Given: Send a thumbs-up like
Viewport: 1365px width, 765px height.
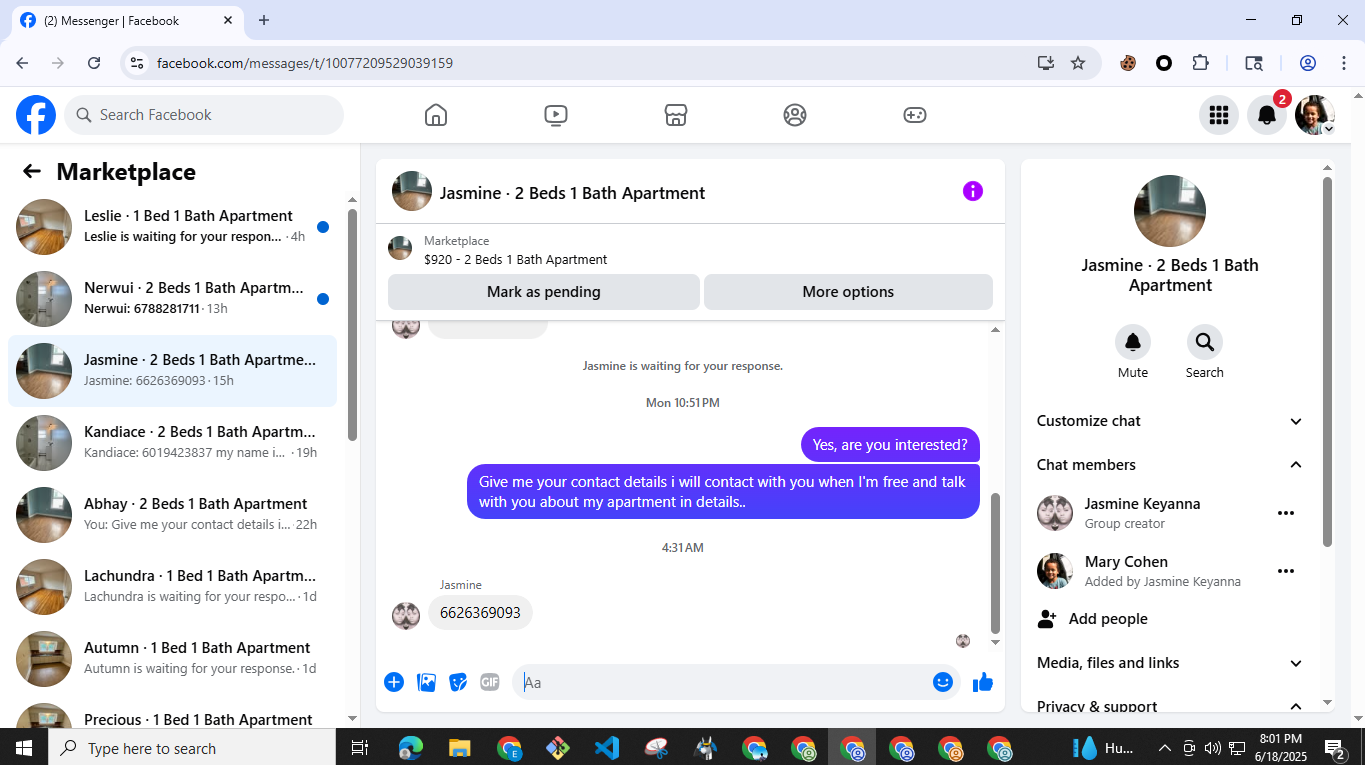Looking at the screenshot, I should tap(983, 682).
